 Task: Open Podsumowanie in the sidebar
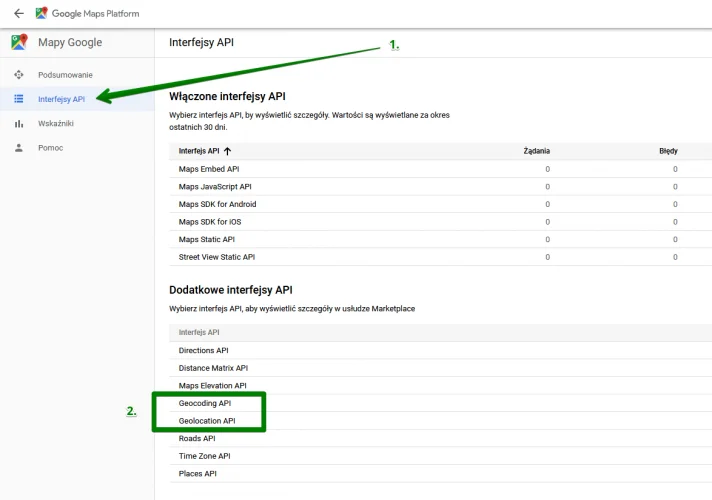pyautogui.click(x=65, y=75)
